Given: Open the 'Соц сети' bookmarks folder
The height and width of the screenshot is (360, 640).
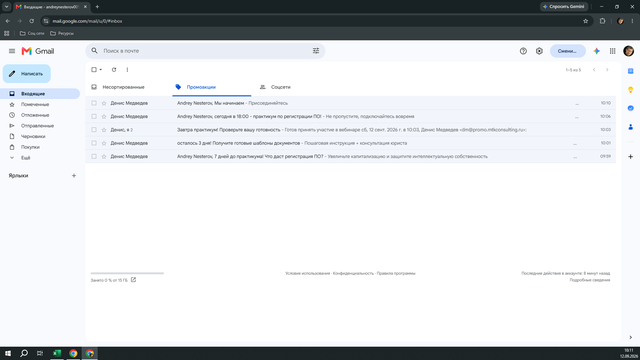Looking at the screenshot, I should click(32, 33).
